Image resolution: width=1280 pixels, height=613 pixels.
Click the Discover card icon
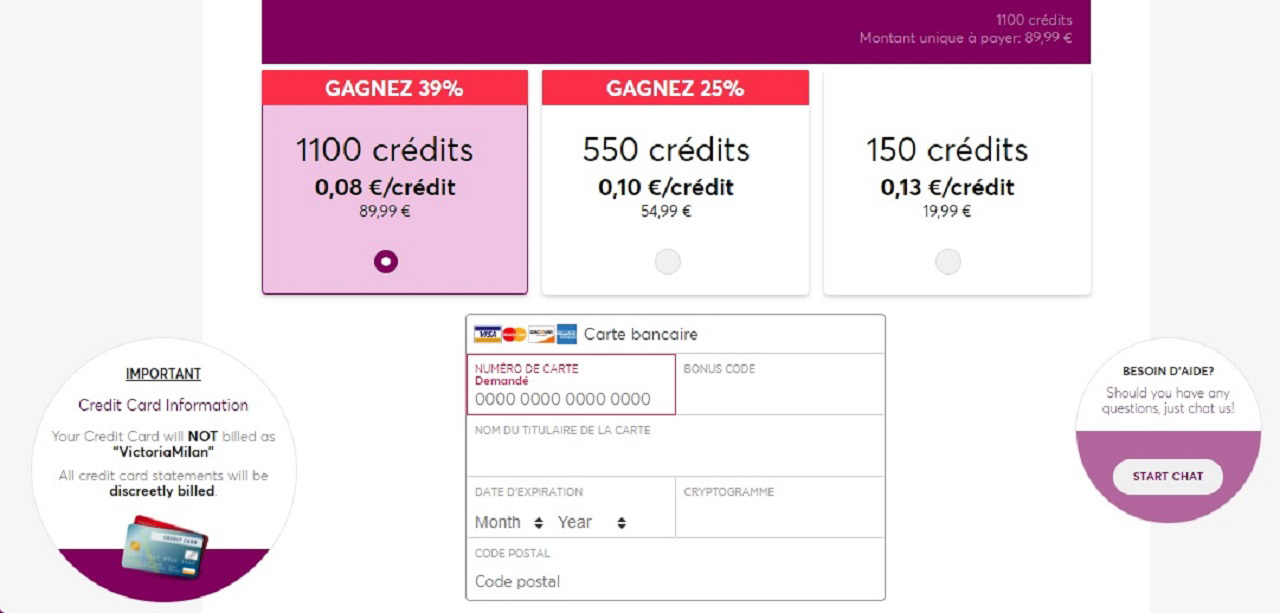pos(541,334)
